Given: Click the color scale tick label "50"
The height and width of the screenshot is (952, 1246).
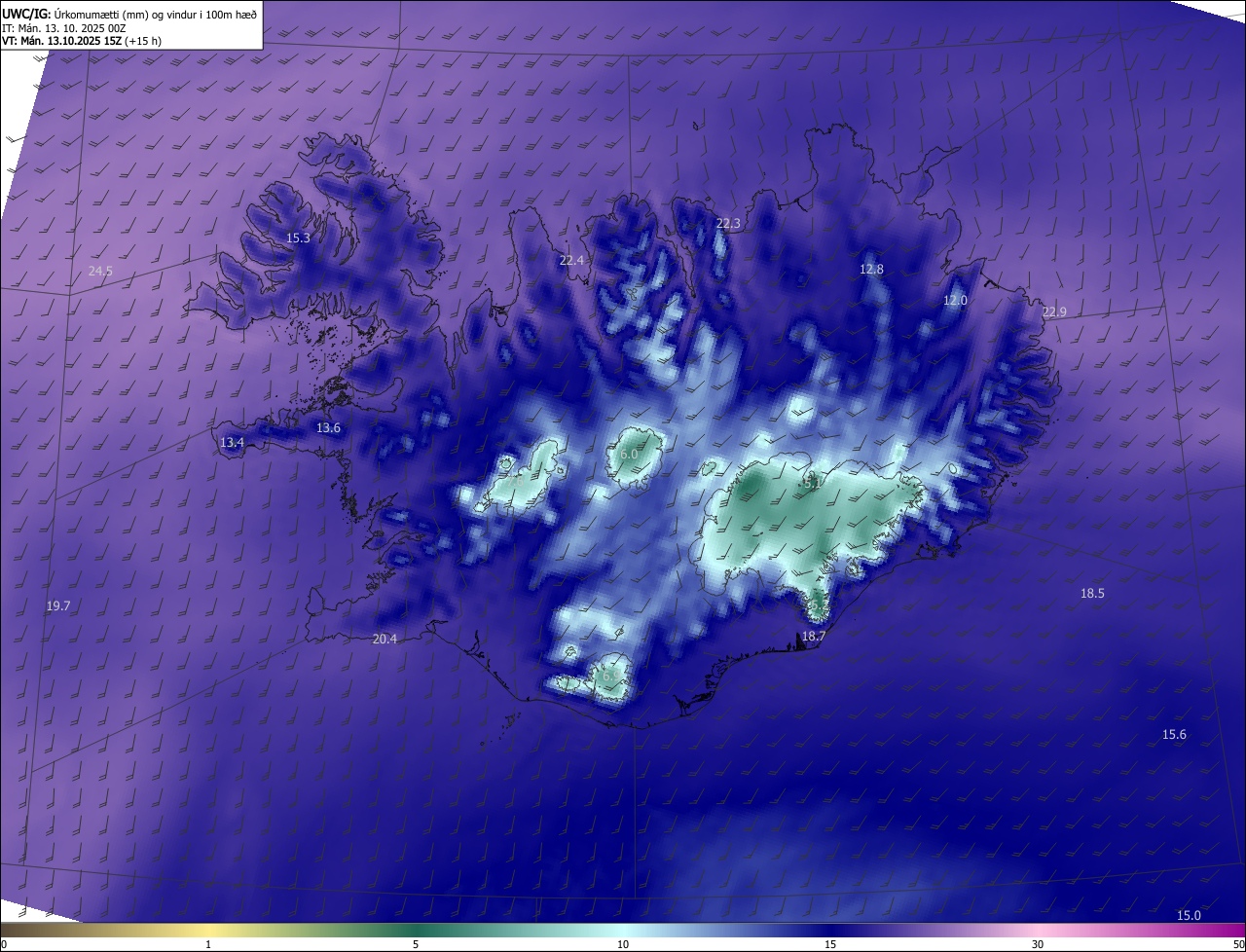Looking at the screenshot, I should [1238, 945].
